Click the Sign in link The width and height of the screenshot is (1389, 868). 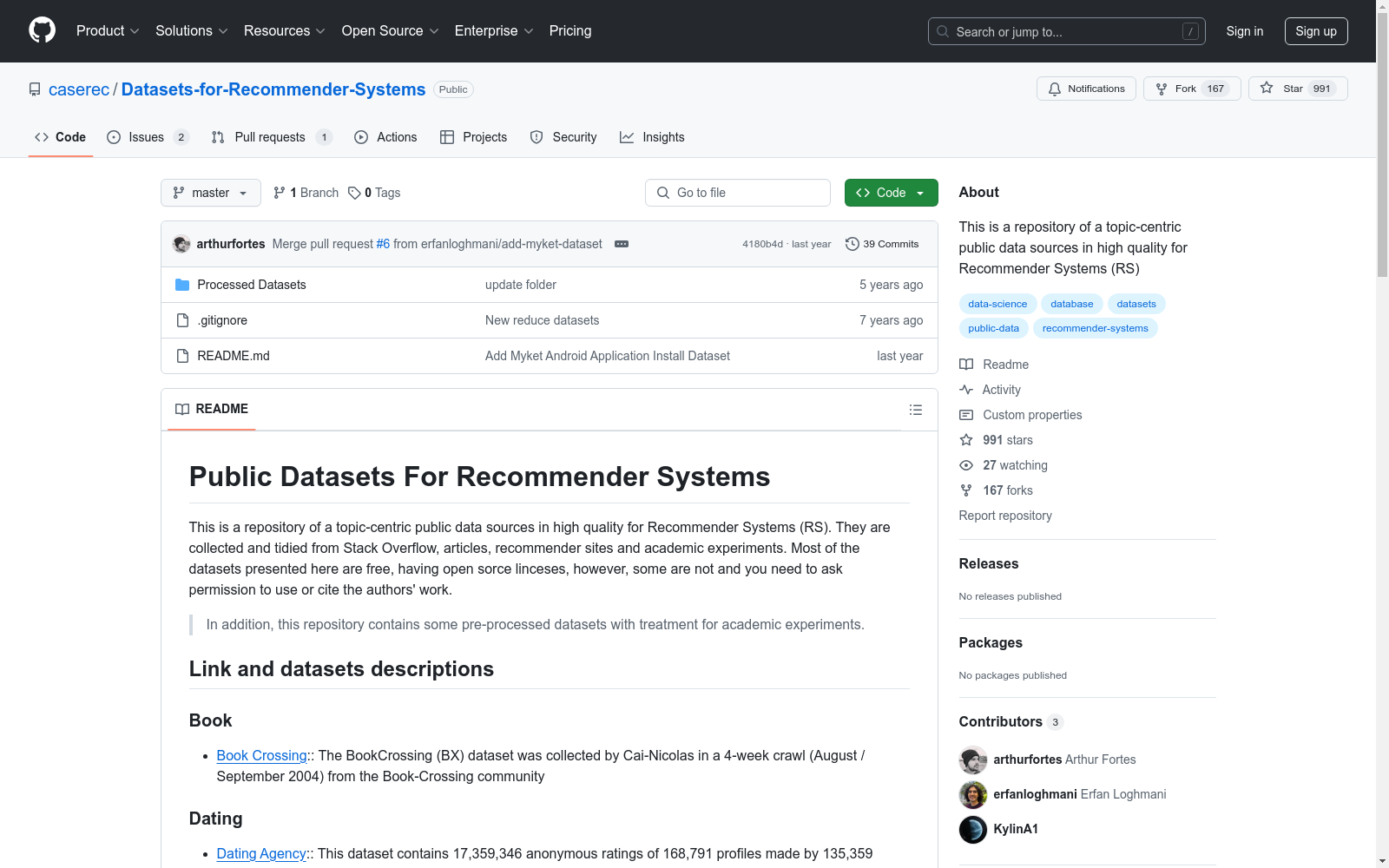[1245, 31]
